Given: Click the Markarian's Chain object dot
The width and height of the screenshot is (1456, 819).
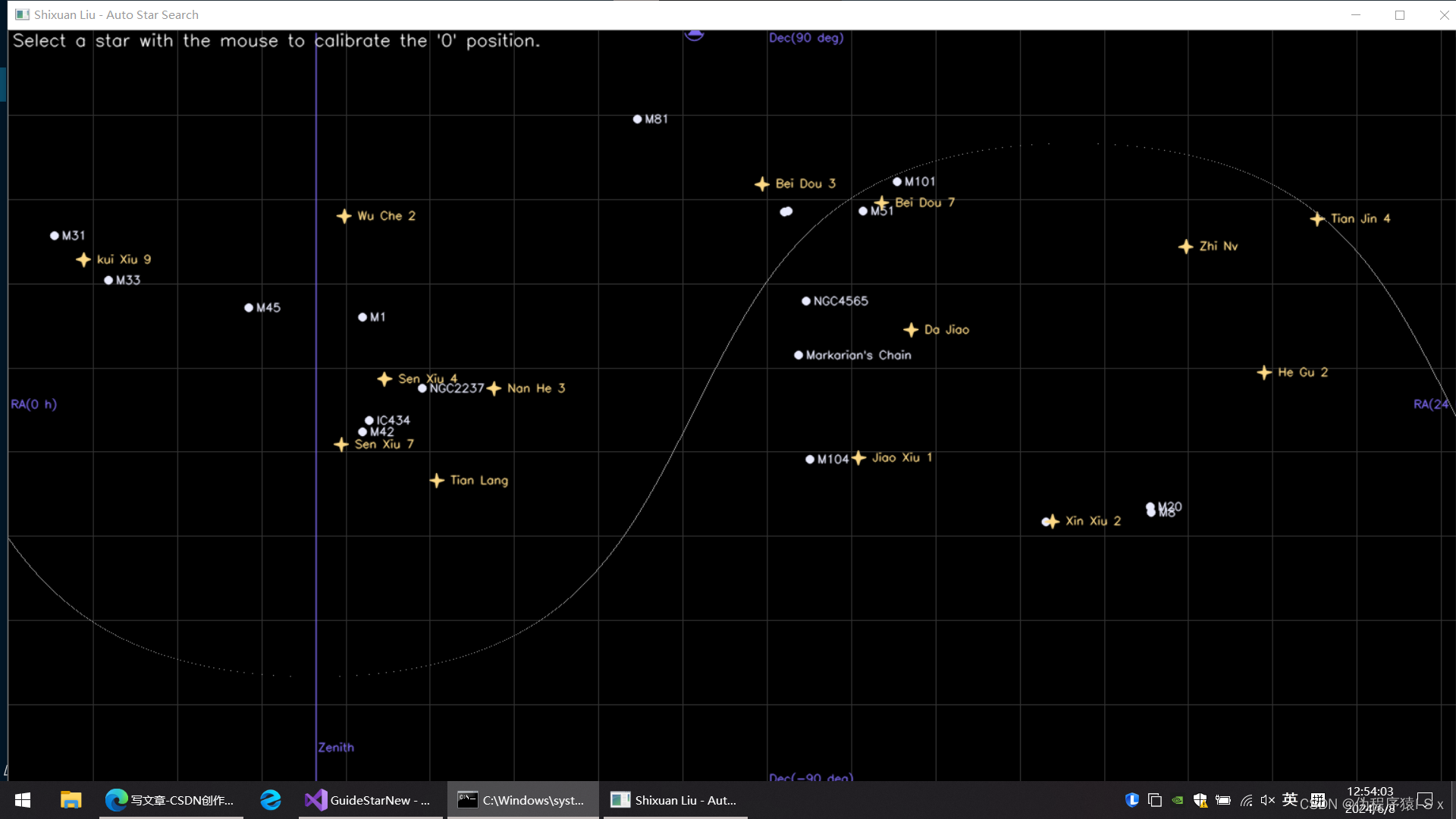Looking at the screenshot, I should (x=799, y=355).
